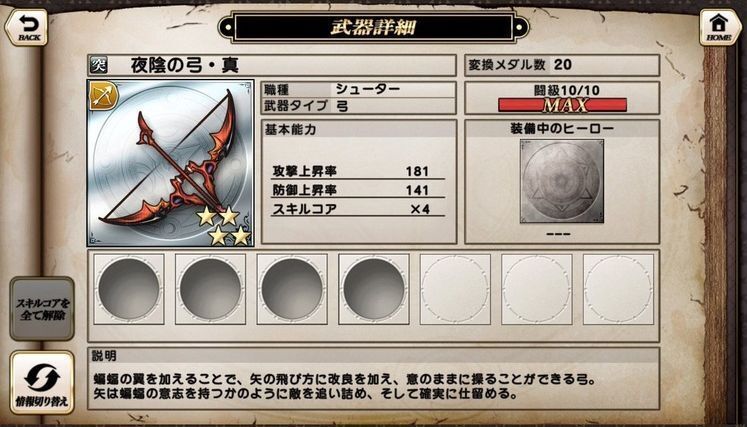Select the first filled skill core slot

point(129,289)
